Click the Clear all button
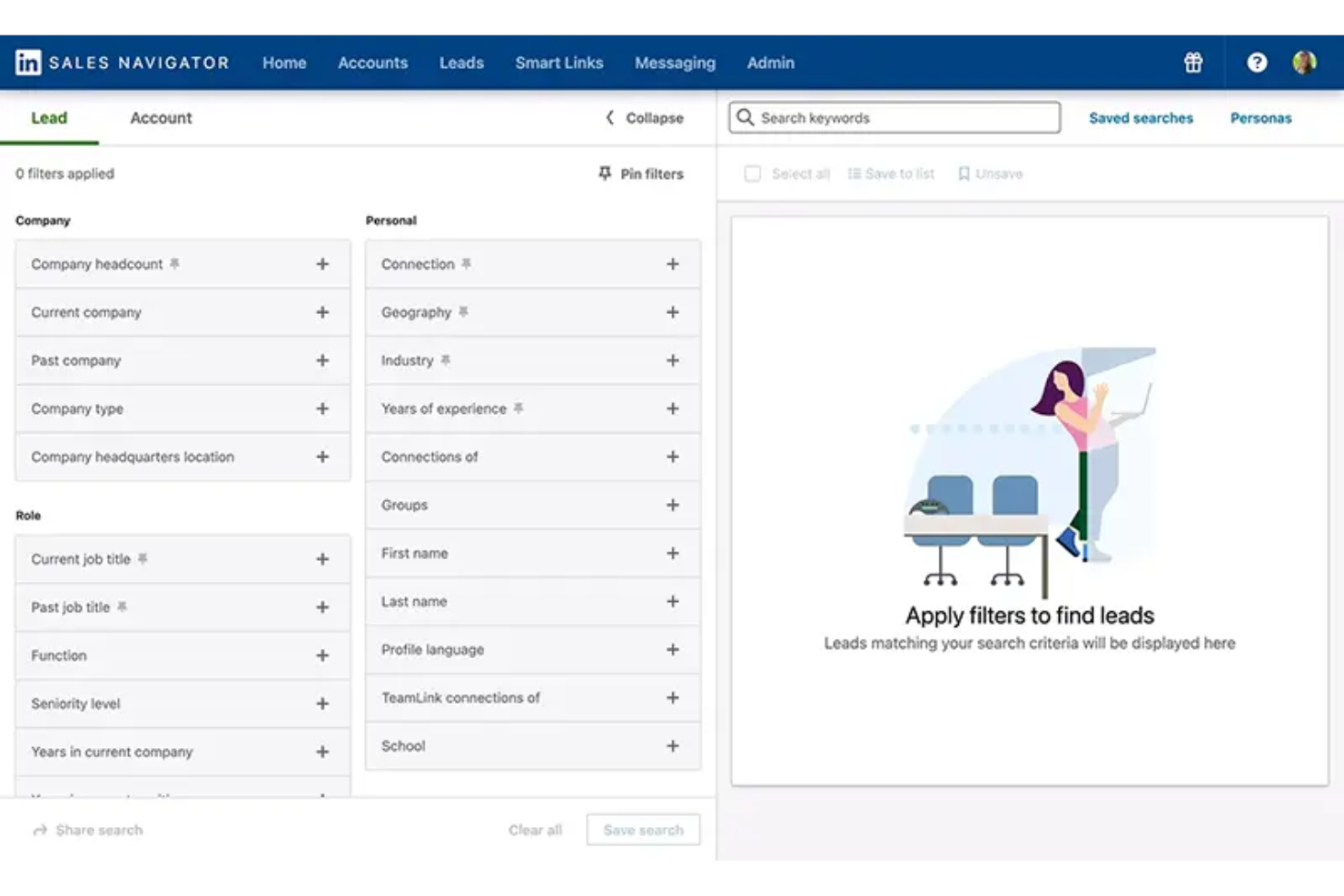 click(x=535, y=829)
